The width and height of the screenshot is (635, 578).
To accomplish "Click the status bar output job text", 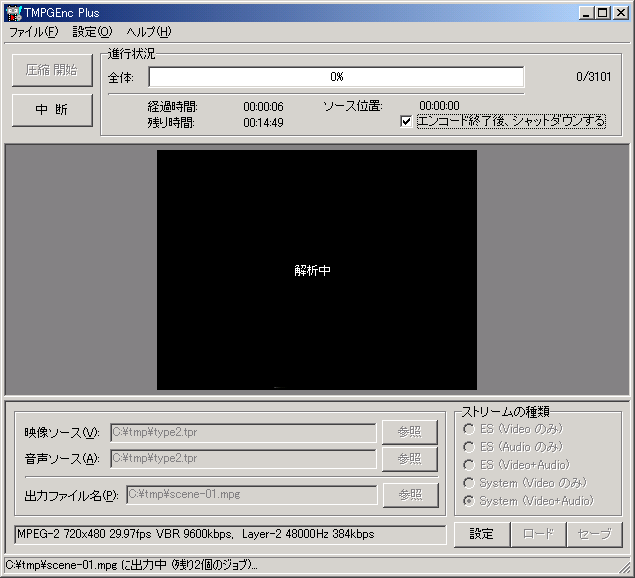I will [x=131, y=565].
